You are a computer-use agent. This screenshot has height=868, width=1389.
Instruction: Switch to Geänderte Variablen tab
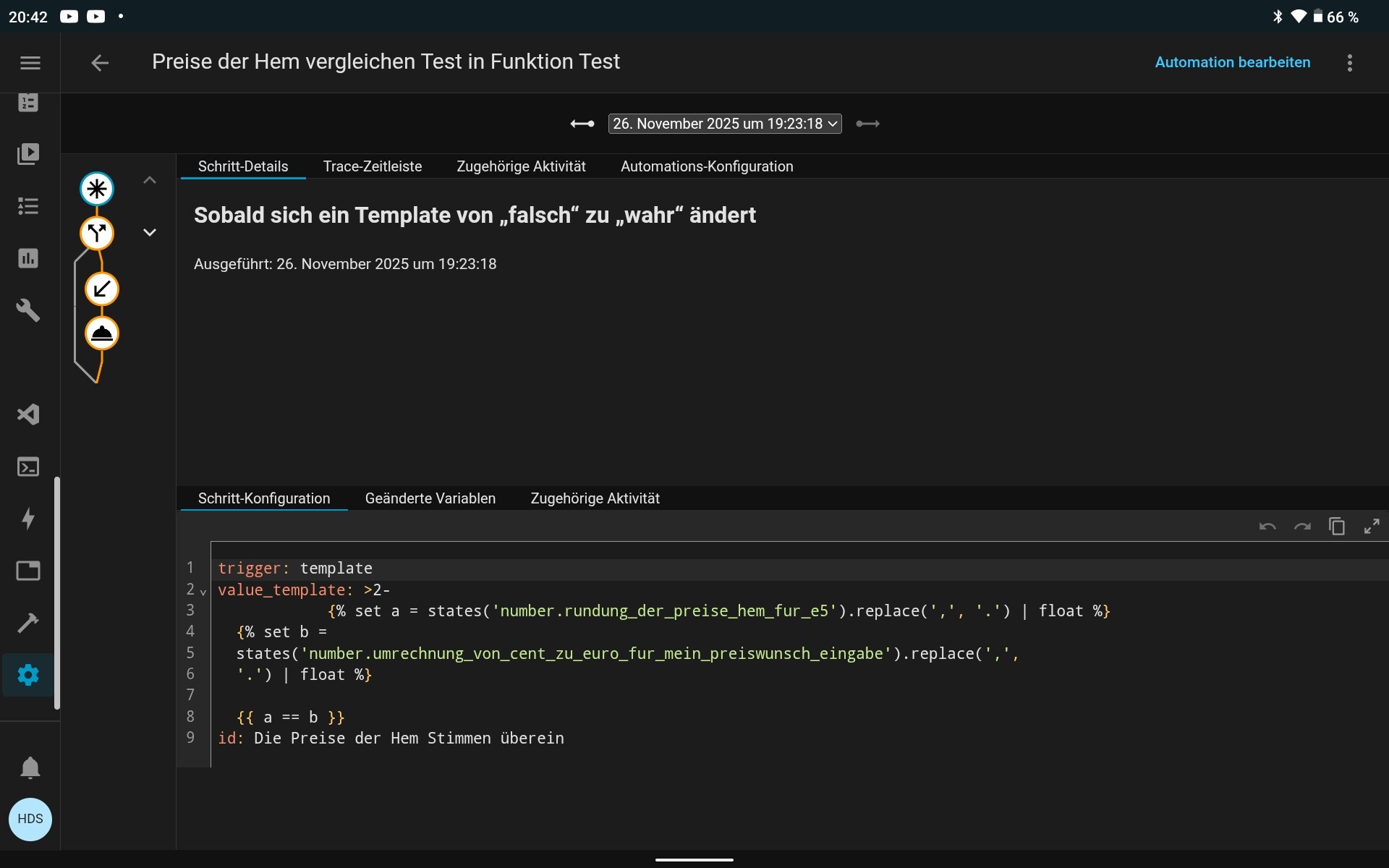click(430, 498)
